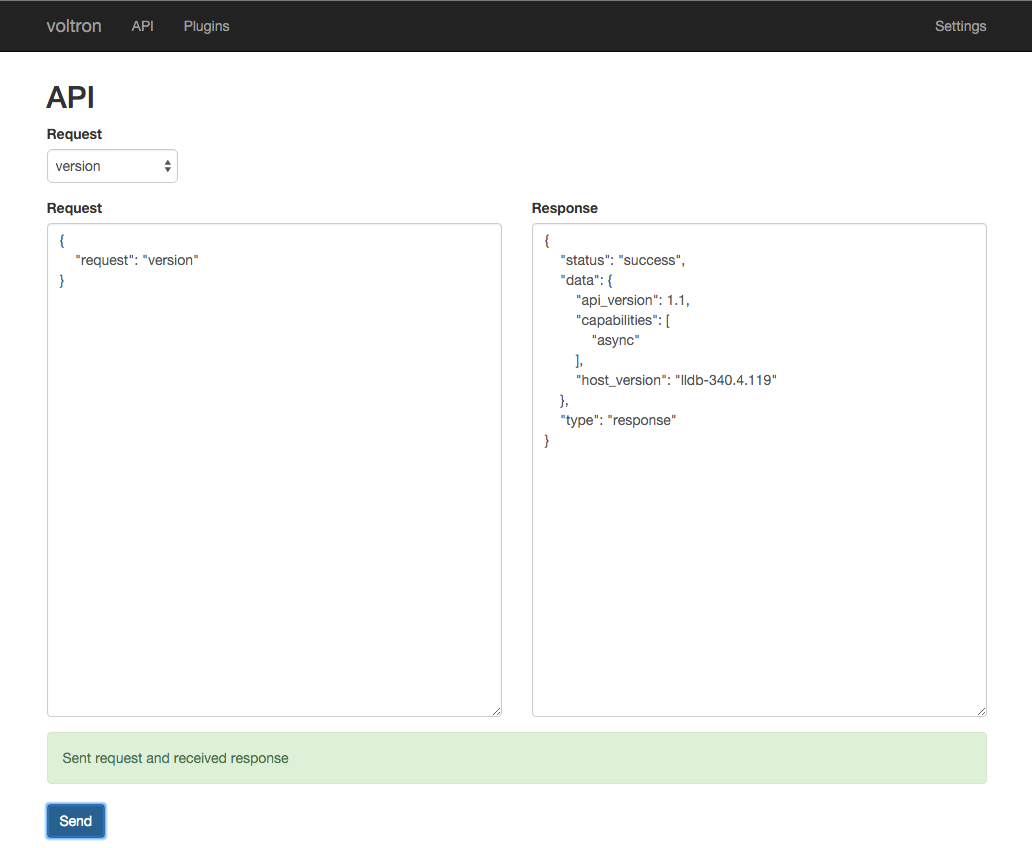Screen dimensions: 1032x848
Task: Expand the Request selector to change request type
Action: 112,166
